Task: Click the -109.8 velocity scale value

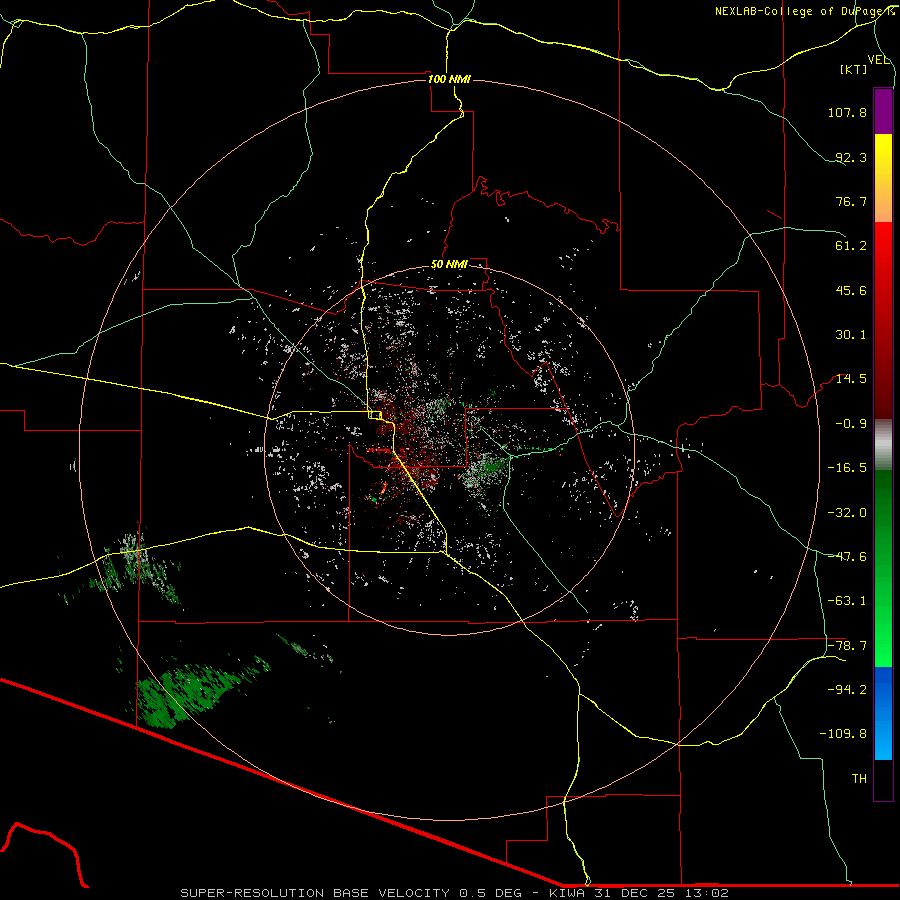Action: 843,734
